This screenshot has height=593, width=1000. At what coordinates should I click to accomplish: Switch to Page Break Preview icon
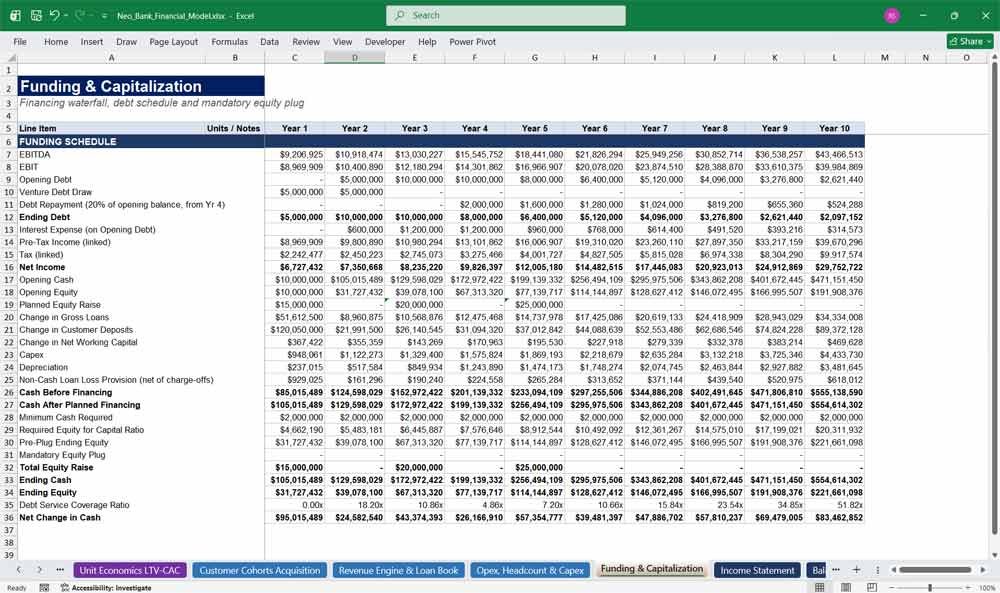click(871, 587)
